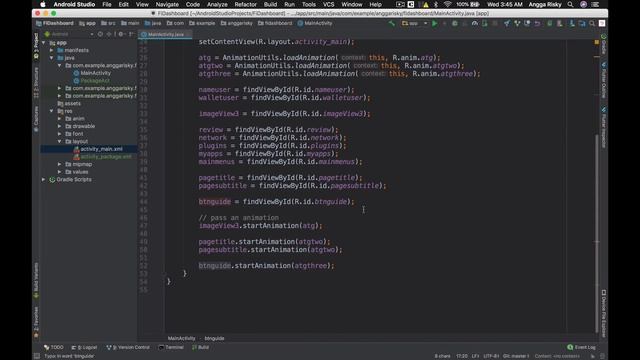Expand the anim folder
Image resolution: width=640 pixels, height=360 pixels.
pyautogui.click(x=60, y=119)
